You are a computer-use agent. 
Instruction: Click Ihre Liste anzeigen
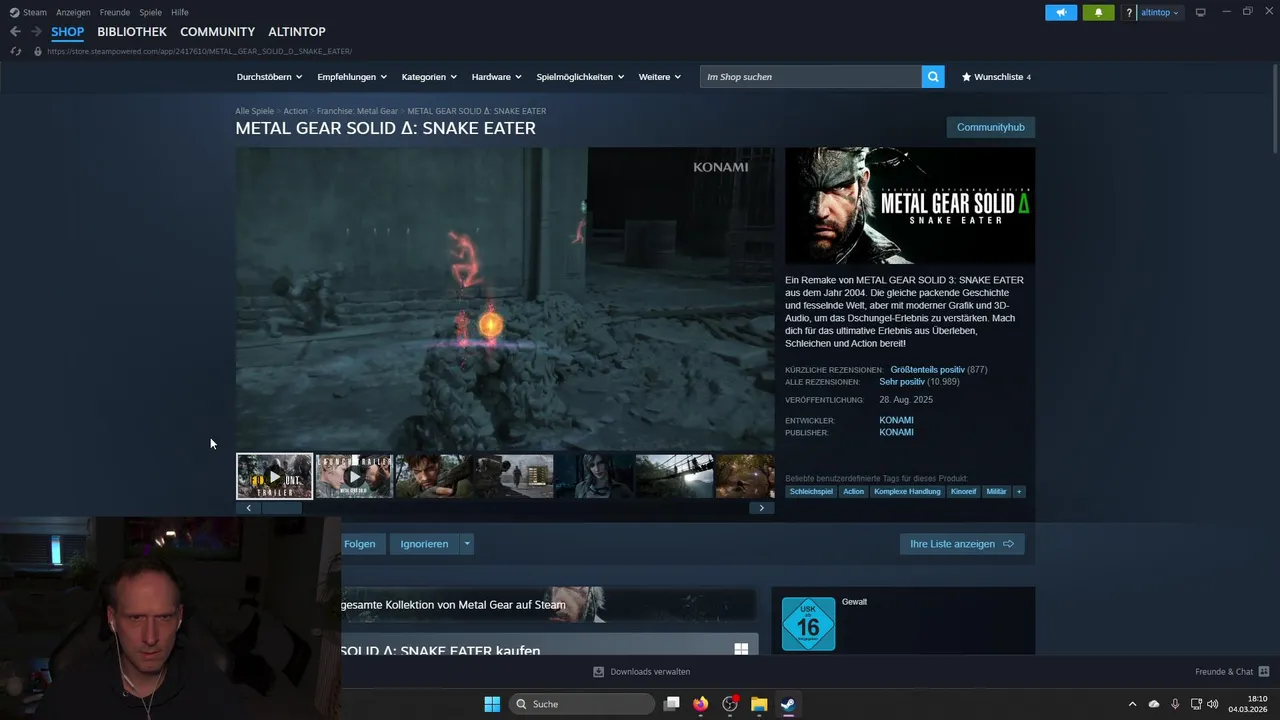962,544
